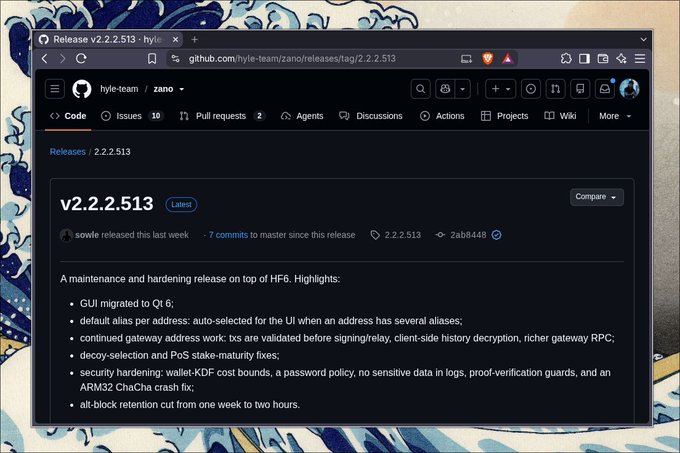Open the Leo AI sparkle icon
The image size is (680, 453).
click(x=621, y=59)
